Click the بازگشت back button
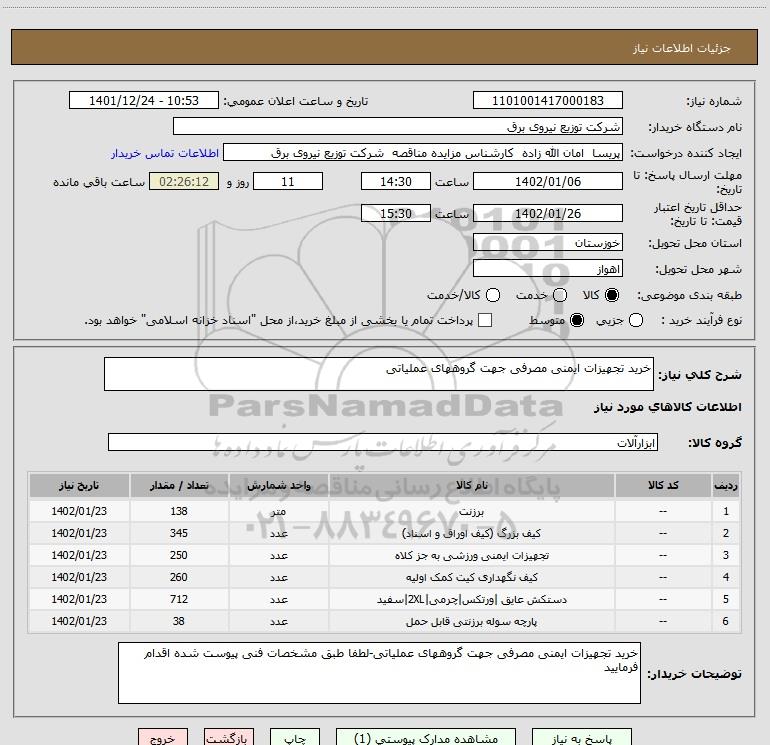Screen dimensions: 770x745 [x=229, y=738]
